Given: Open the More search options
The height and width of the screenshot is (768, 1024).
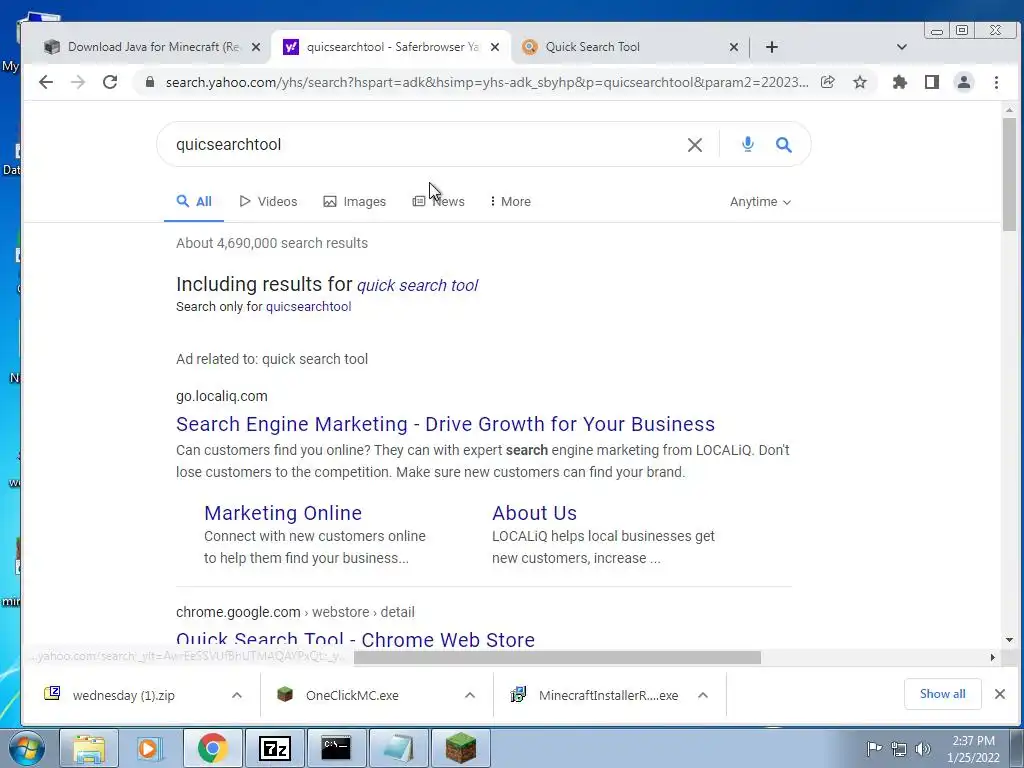Looking at the screenshot, I should [510, 202].
